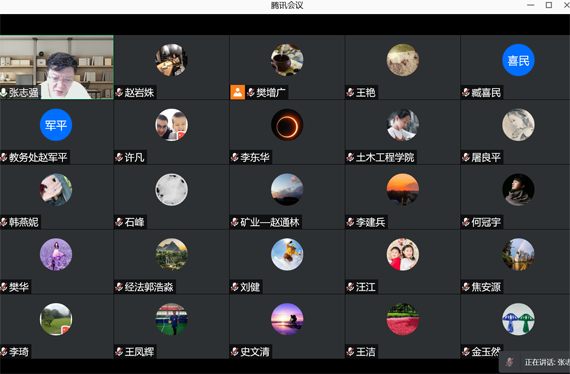This screenshot has width=570, height=374.
Task: Click the blue 军平 avatar
Action: [x=56, y=125]
